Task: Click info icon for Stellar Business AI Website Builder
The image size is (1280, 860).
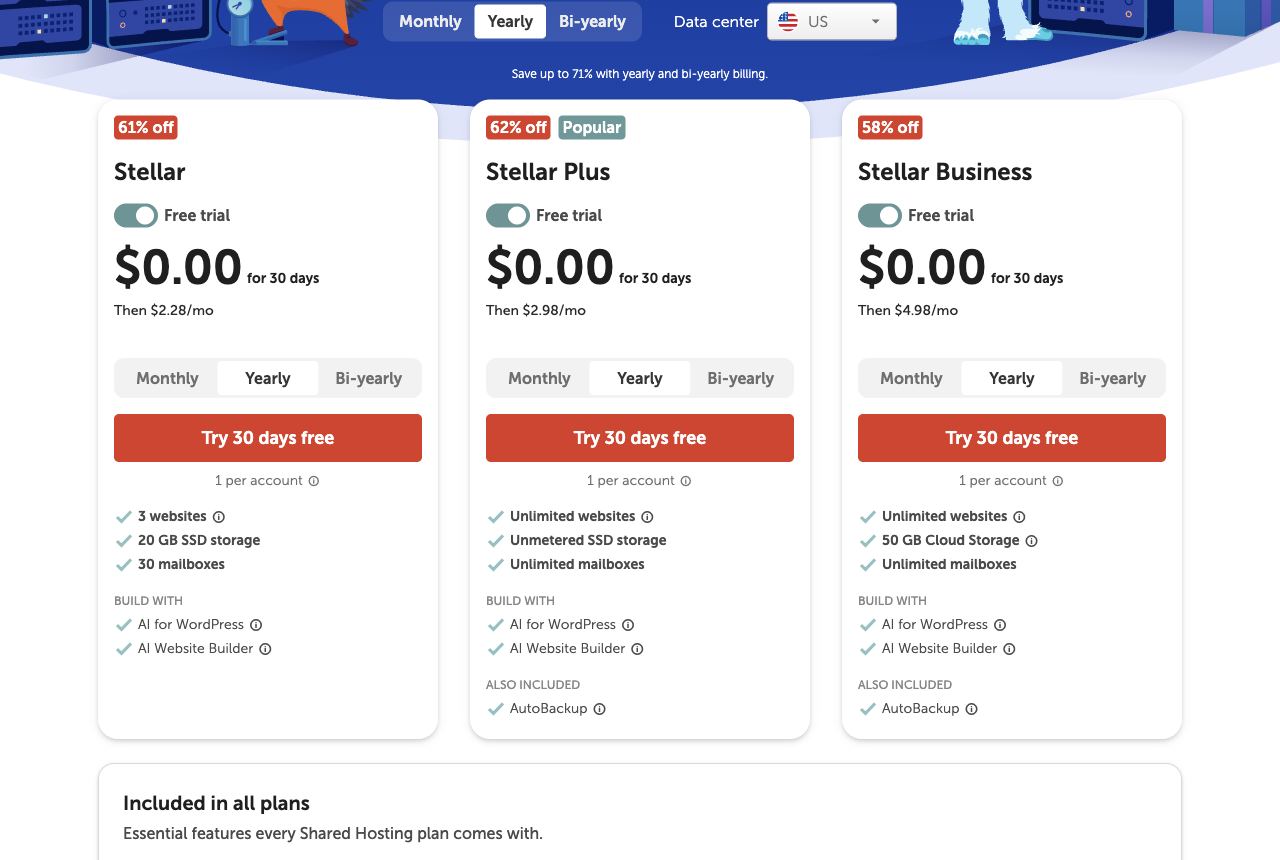Action: 1010,649
